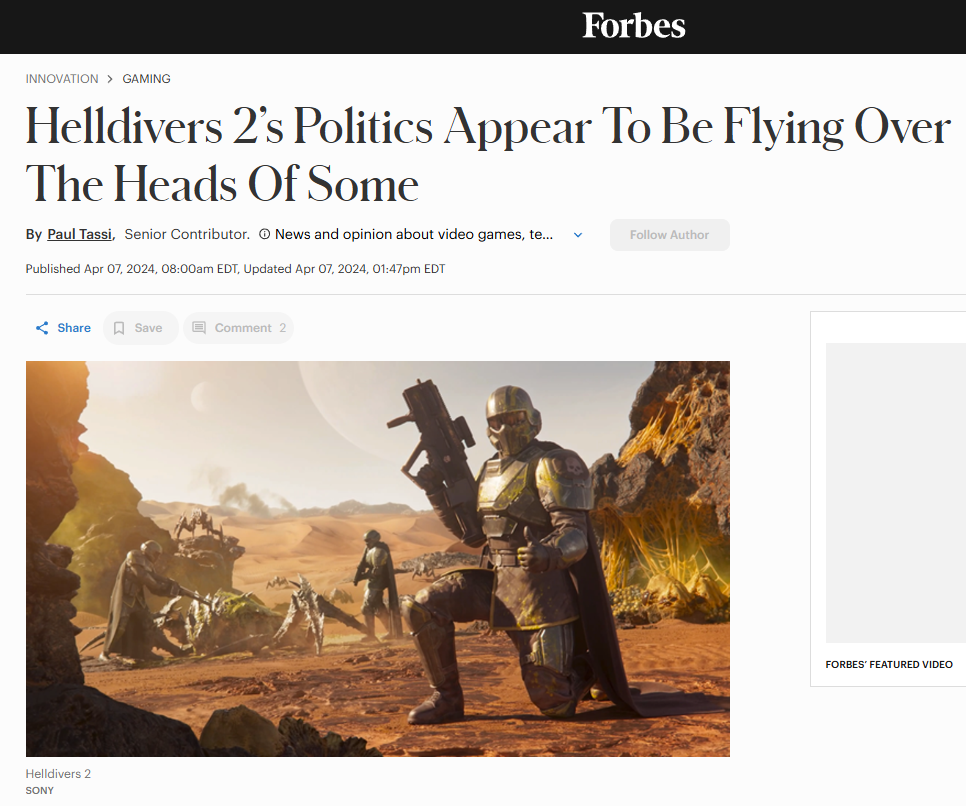This screenshot has width=966, height=806.
Task: Click the info circle icon beside author bio
Action: (x=264, y=234)
